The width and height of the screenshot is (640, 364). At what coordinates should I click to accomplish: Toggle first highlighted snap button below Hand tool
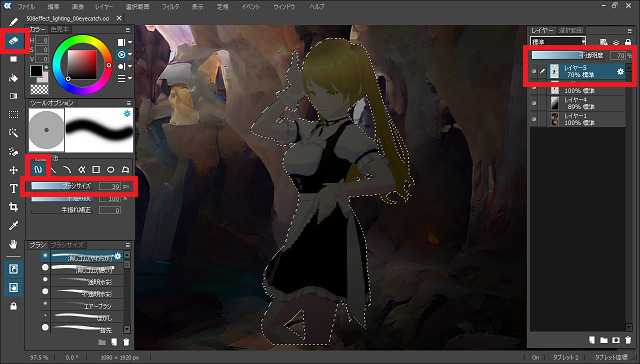tap(13, 269)
